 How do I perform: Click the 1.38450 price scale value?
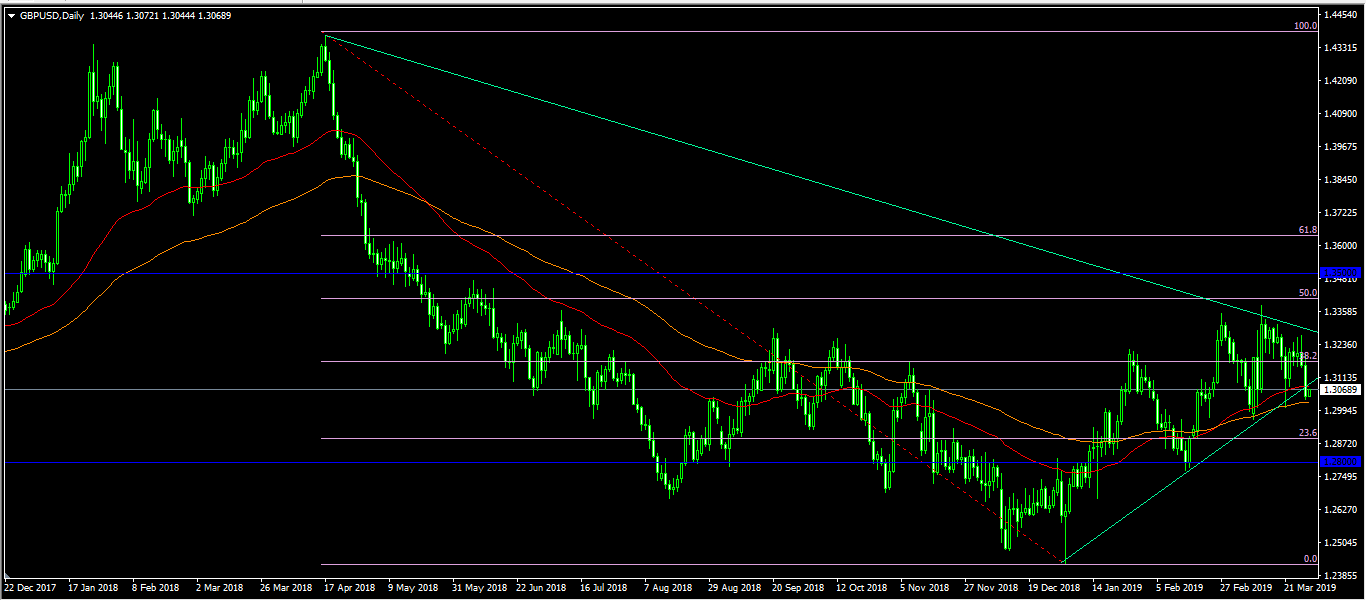[x=1342, y=180]
